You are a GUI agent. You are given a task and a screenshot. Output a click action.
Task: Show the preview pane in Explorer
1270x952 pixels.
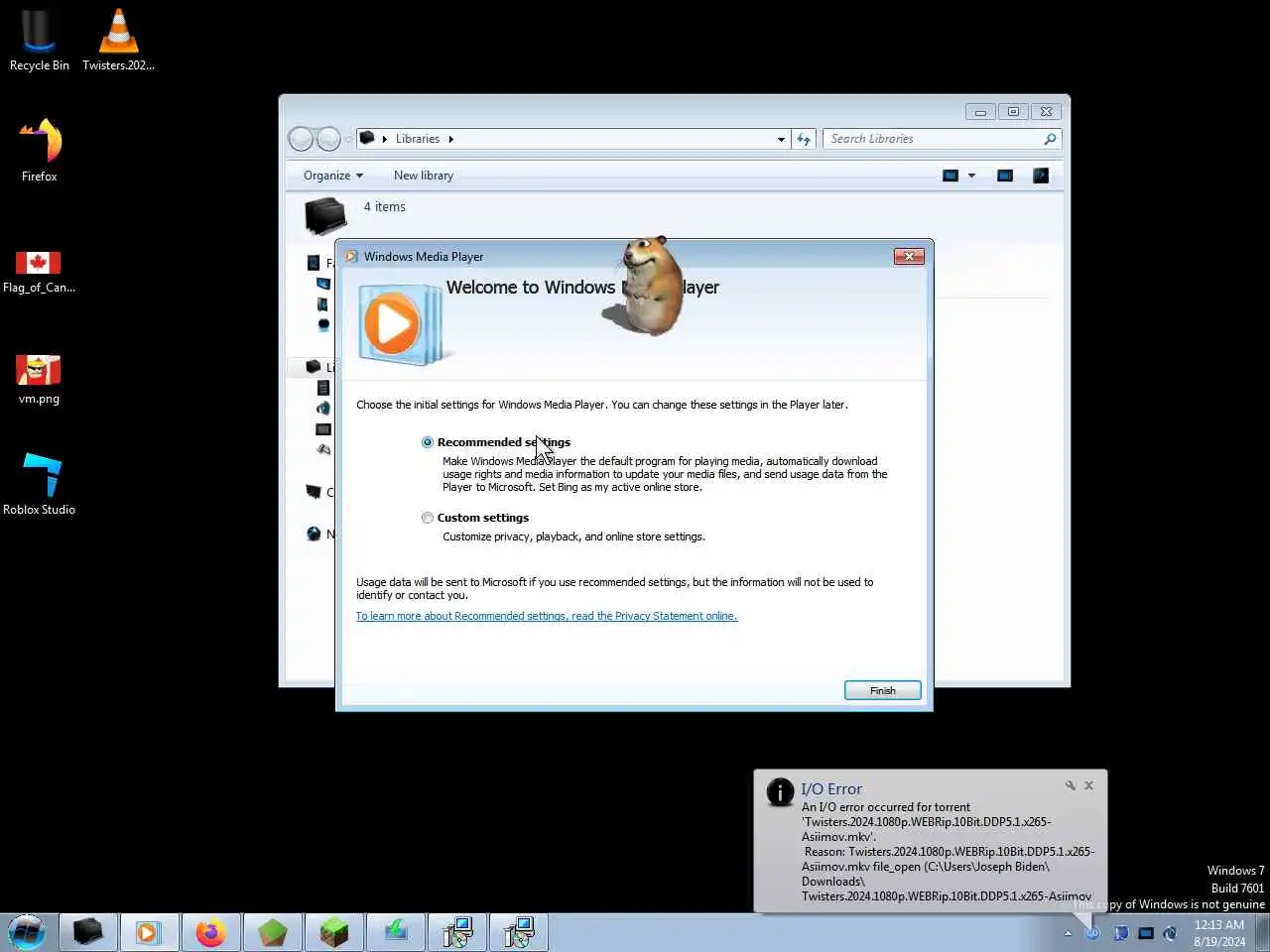coord(1005,176)
